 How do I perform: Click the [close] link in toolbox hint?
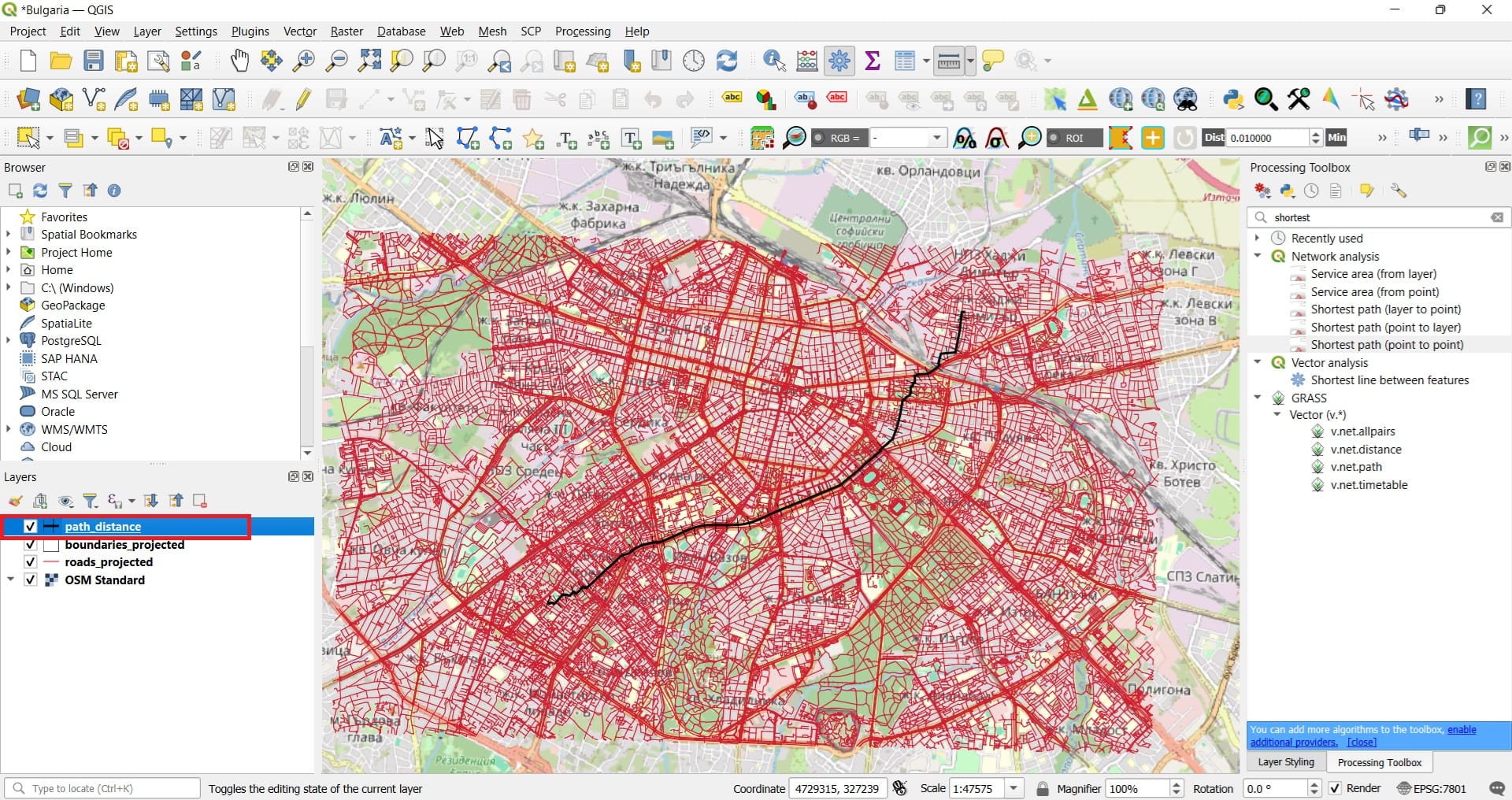[x=1362, y=743]
